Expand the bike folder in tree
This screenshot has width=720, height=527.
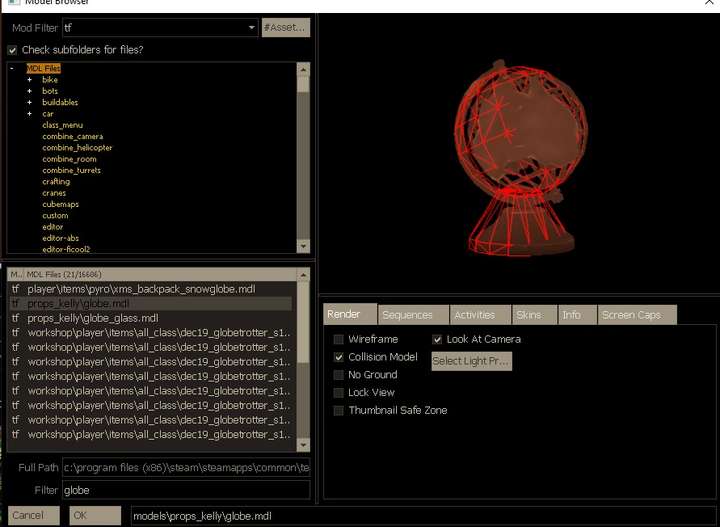pyautogui.click(x=30, y=79)
